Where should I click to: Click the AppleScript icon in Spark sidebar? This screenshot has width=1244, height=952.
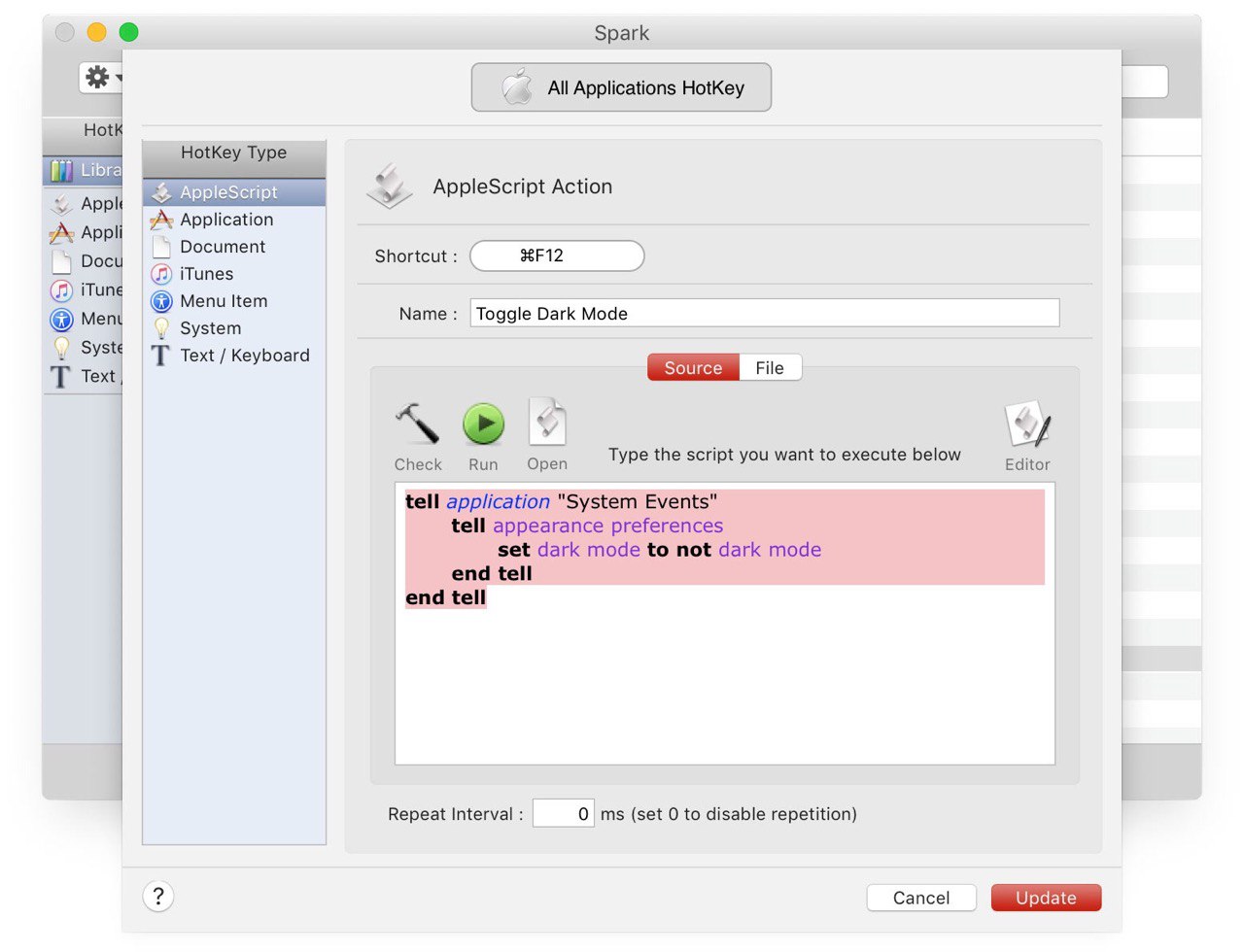(61, 204)
